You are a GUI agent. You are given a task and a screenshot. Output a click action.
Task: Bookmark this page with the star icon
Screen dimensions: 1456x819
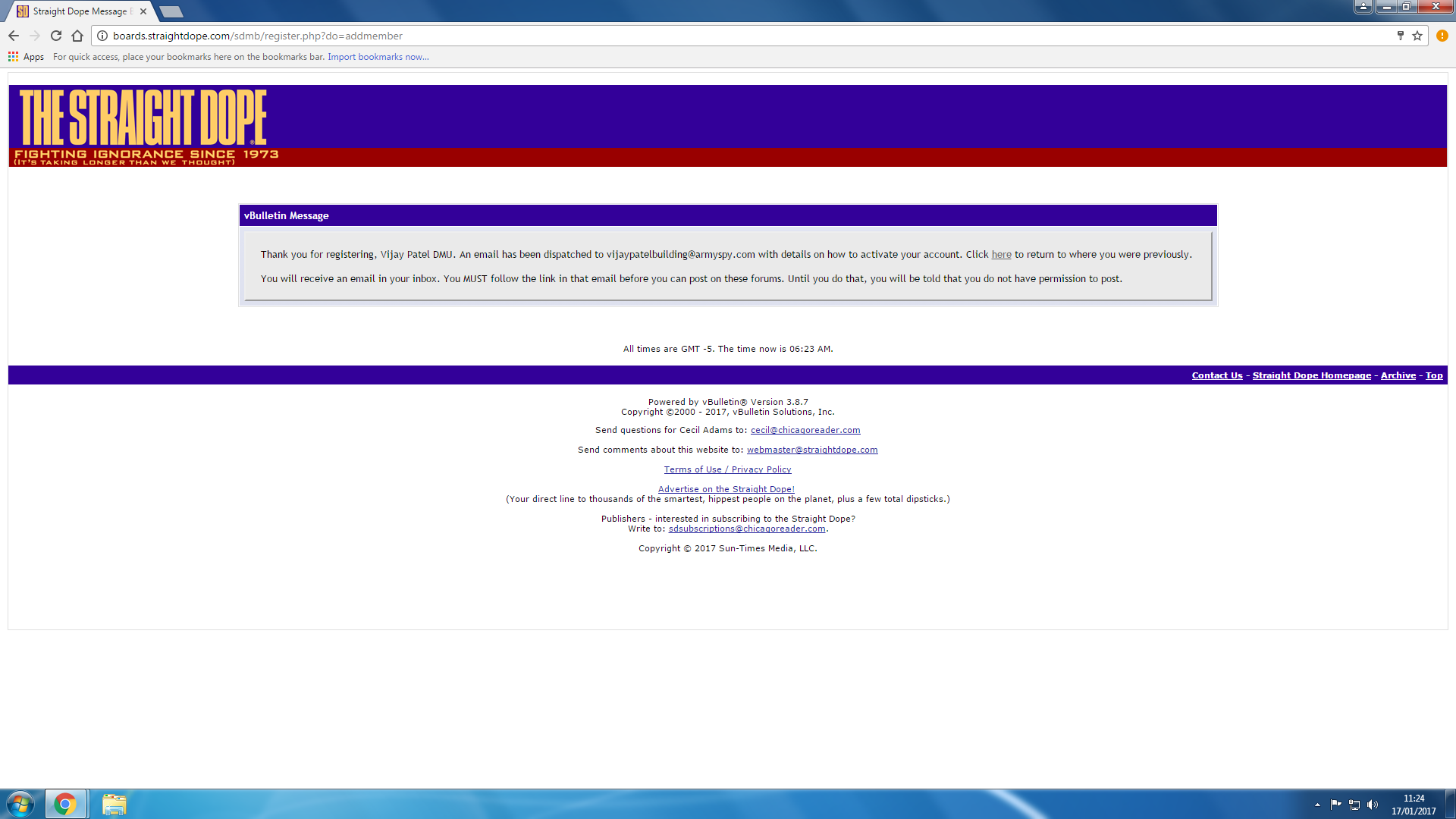(1417, 36)
